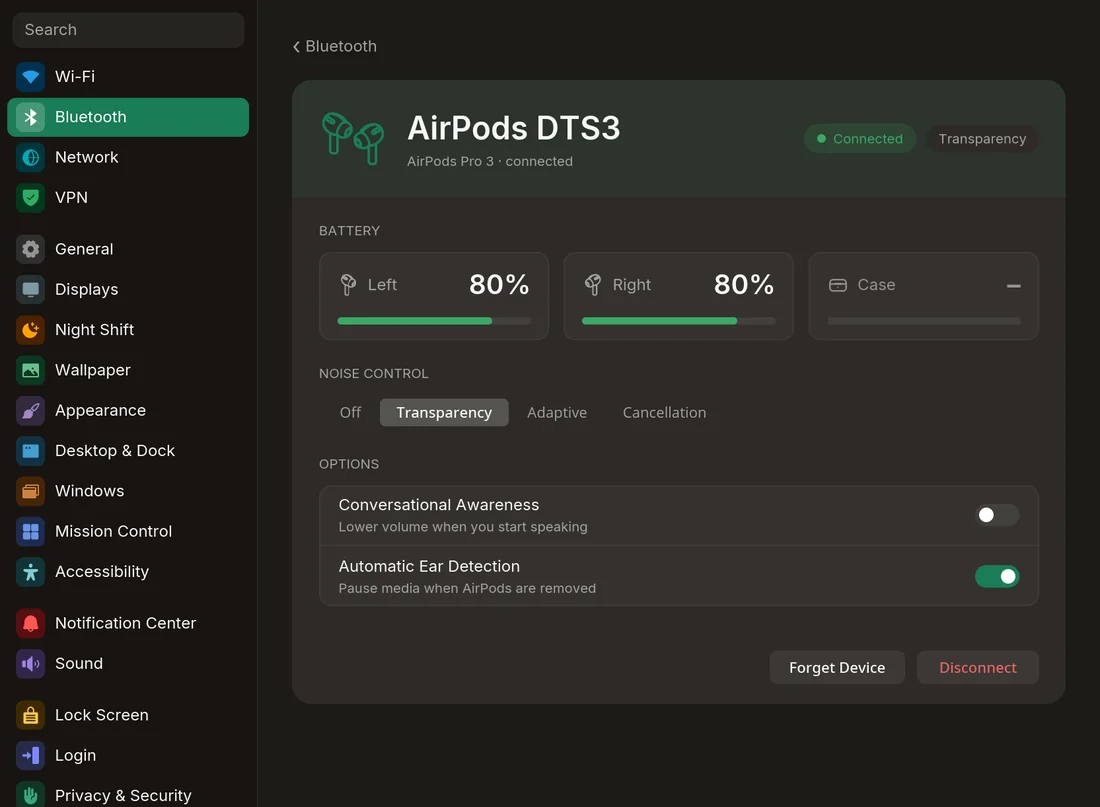
Task: Click Right 80% battery value
Action: coord(744,285)
